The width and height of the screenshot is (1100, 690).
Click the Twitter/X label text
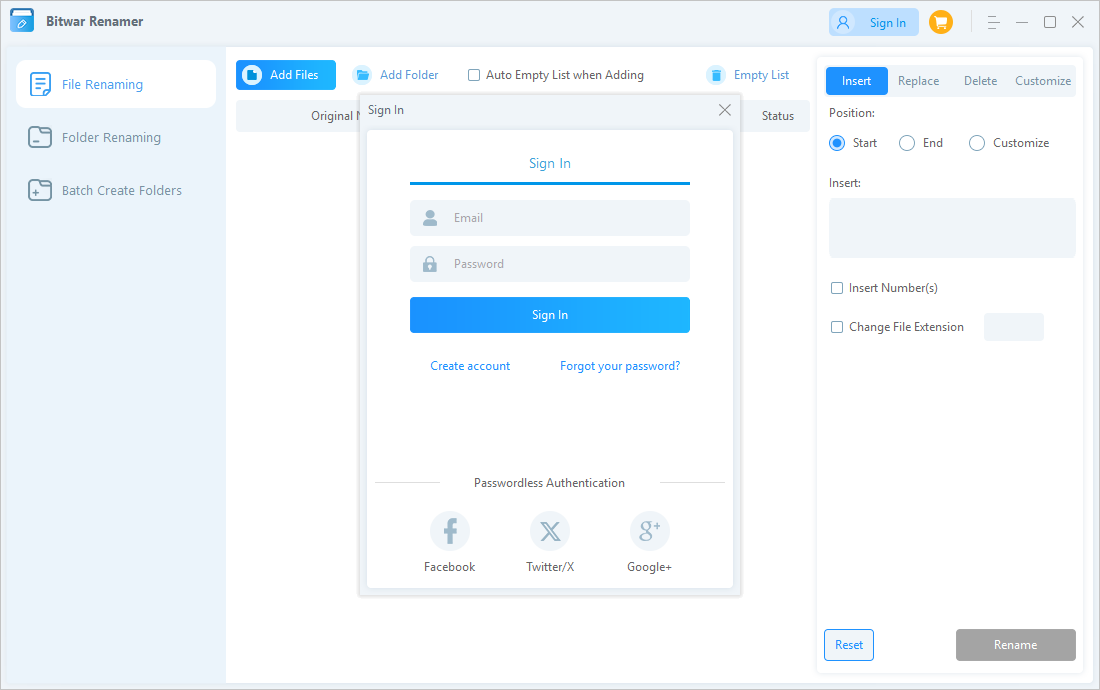[550, 567]
